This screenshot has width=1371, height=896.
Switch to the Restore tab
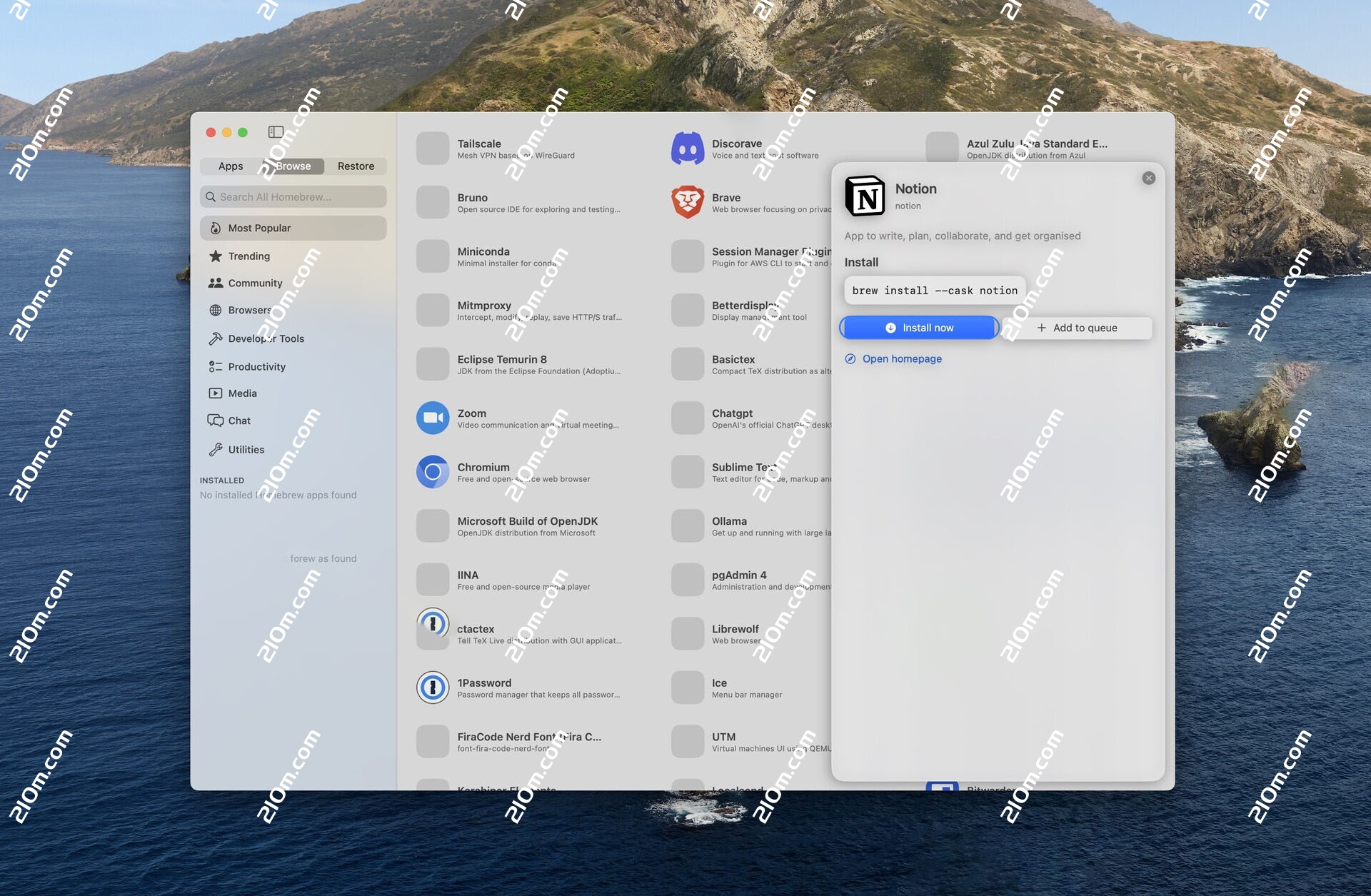[356, 166]
